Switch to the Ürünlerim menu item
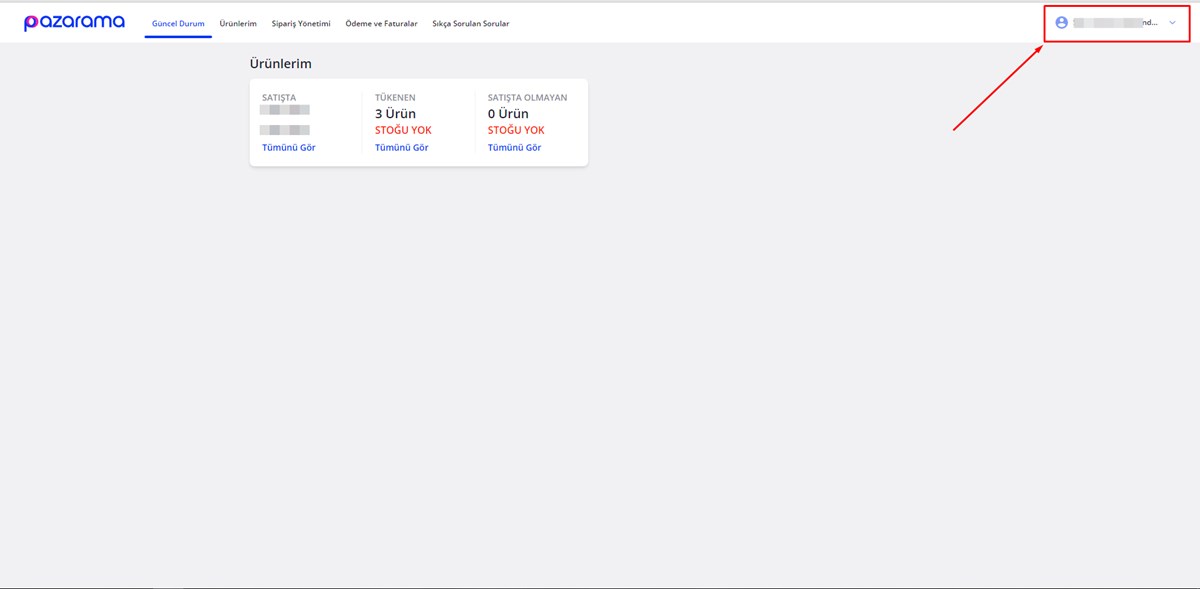Screen dimensions: 1200x589 tap(238, 23)
